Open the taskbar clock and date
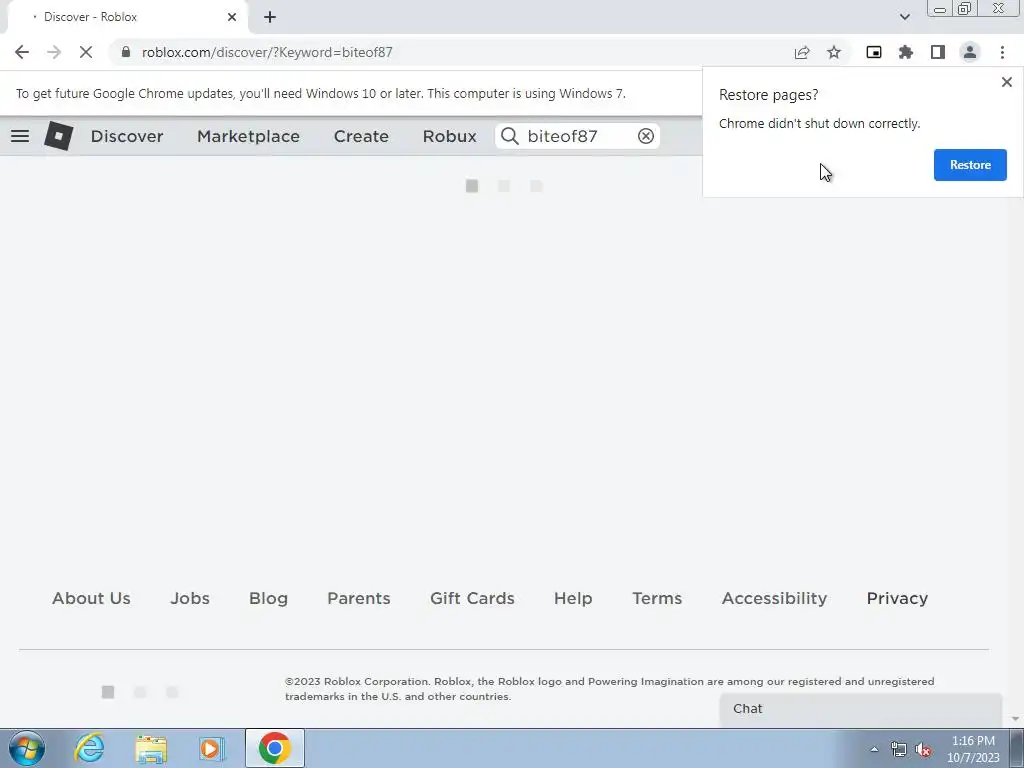Screen dimensions: 1024x768 (x=973, y=749)
